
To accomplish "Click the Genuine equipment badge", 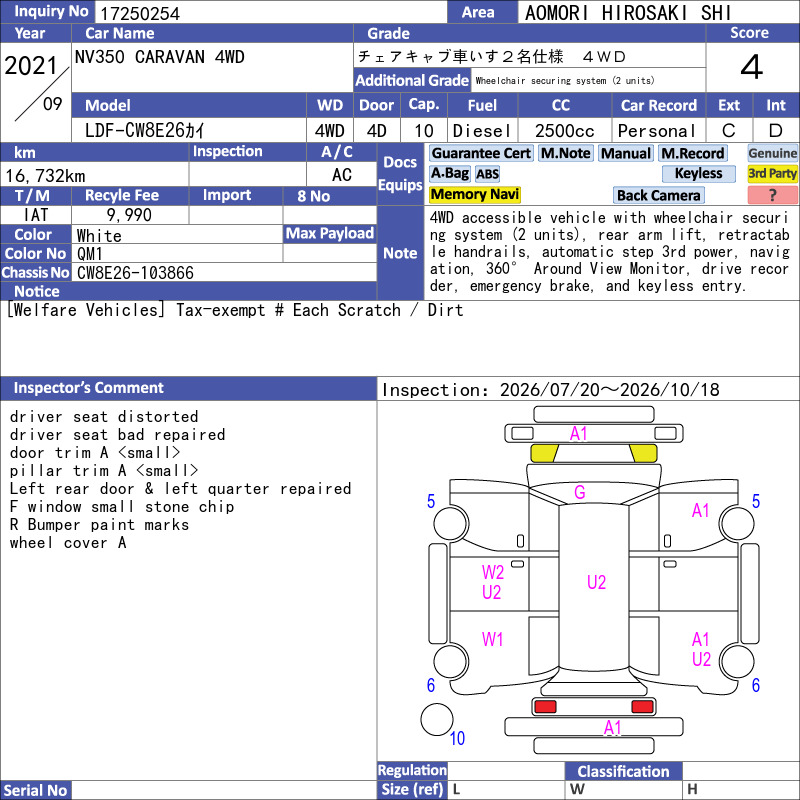I will point(772,153).
